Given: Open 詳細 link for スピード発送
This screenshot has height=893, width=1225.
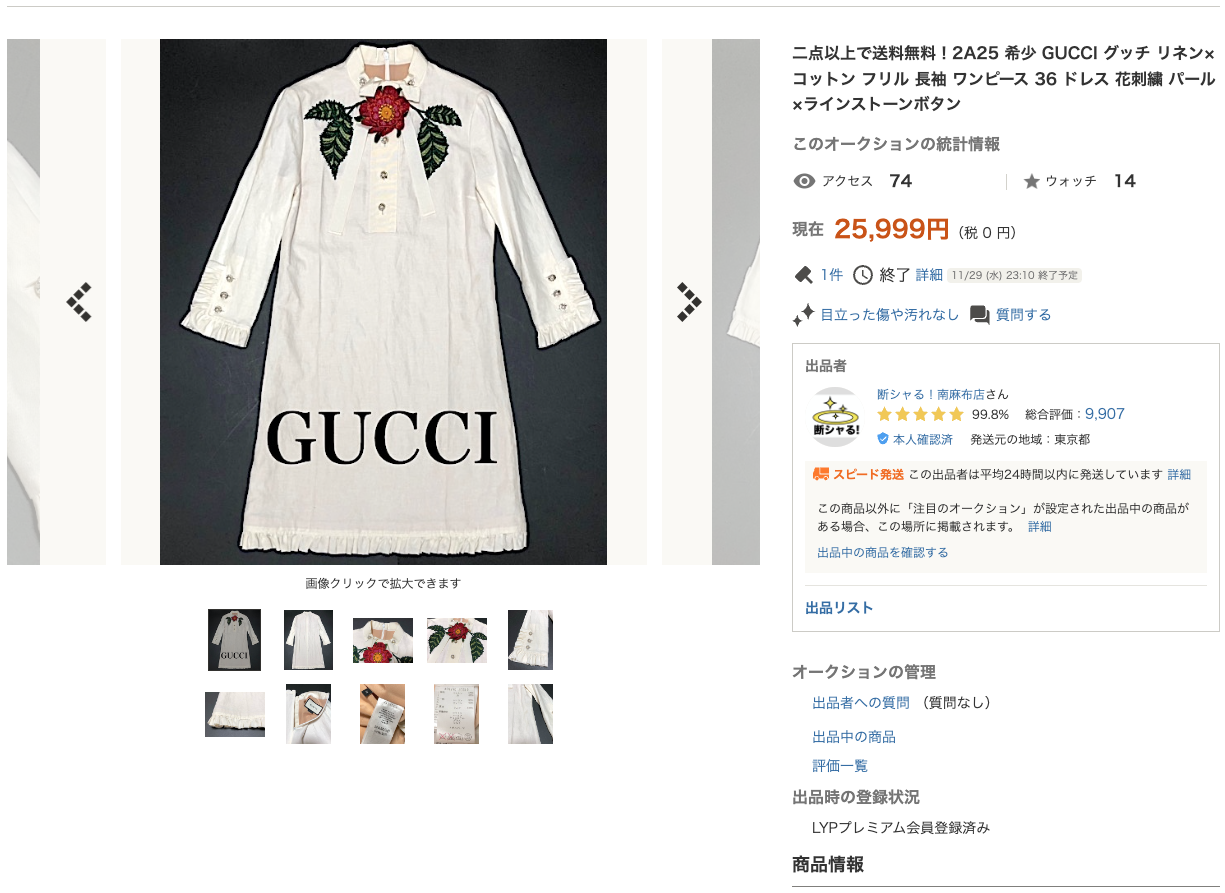Looking at the screenshot, I should coord(1179,474).
